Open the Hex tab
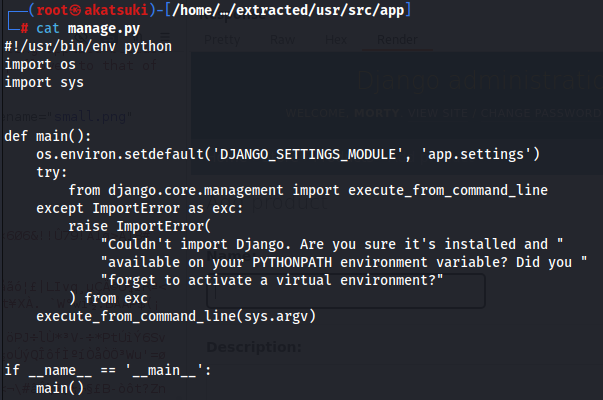Screen dimensions: 603x400 (336, 40)
